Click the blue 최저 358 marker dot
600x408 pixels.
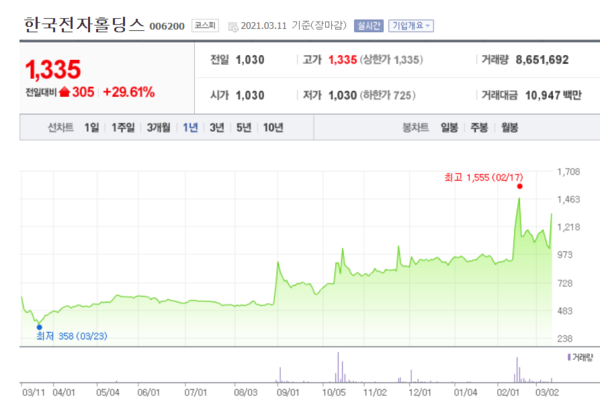point(39,327)
